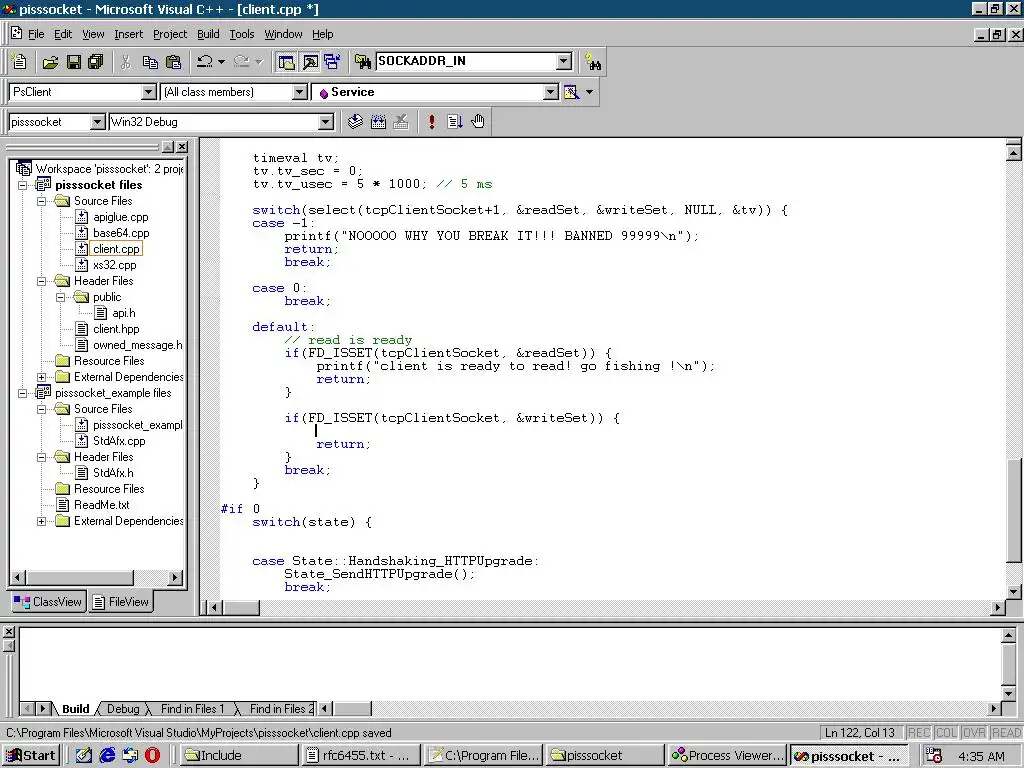Select client.hpp in Header Files
Viewport: 1024px width, 768px height.
point(116,329)
